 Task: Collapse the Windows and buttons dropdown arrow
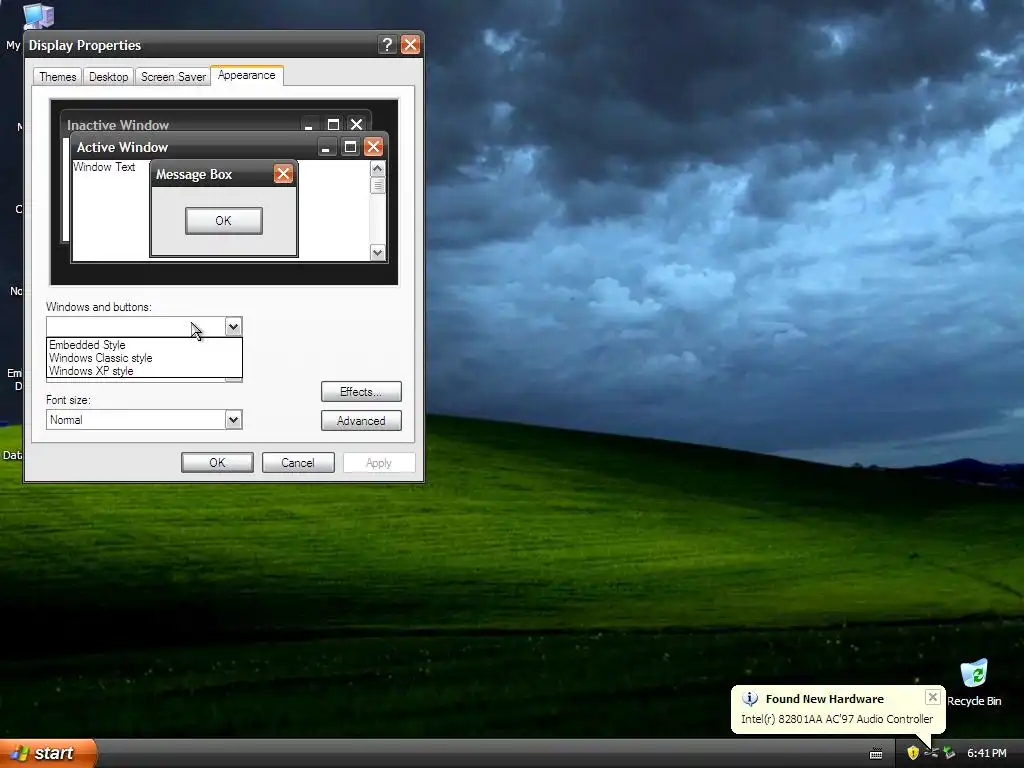[x=233, y=327]
